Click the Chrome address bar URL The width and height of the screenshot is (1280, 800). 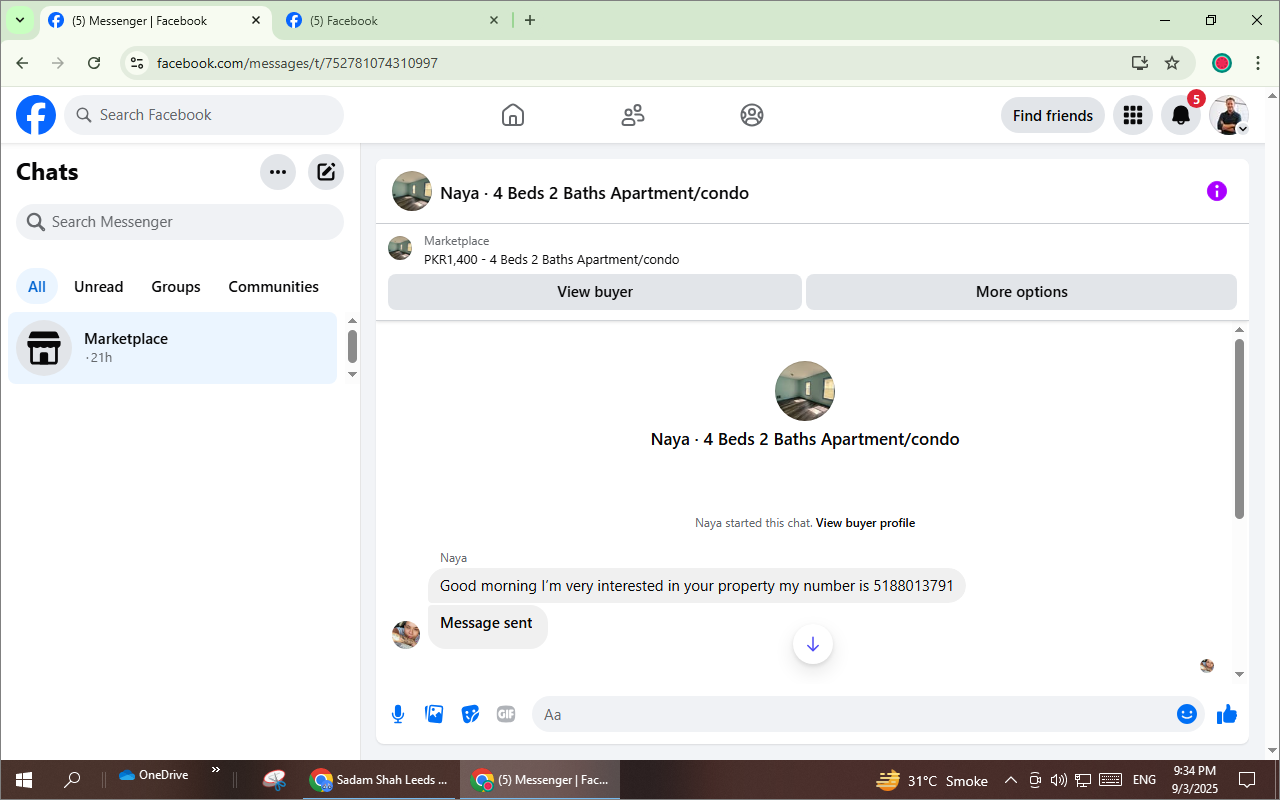pos(297,63)
